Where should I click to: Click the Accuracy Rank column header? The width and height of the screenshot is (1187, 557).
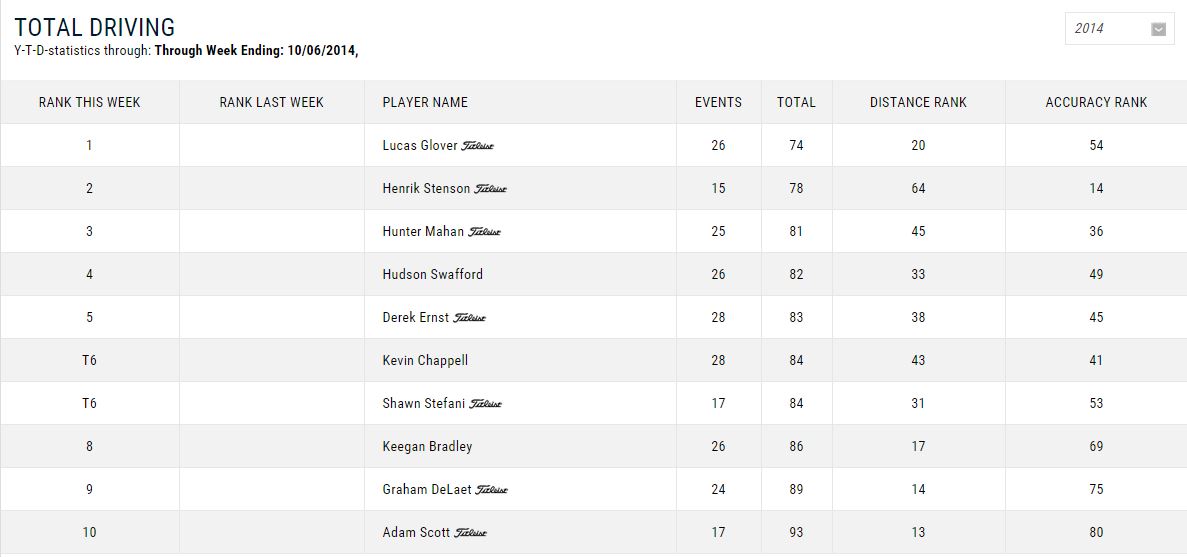tap(1096, 102)
